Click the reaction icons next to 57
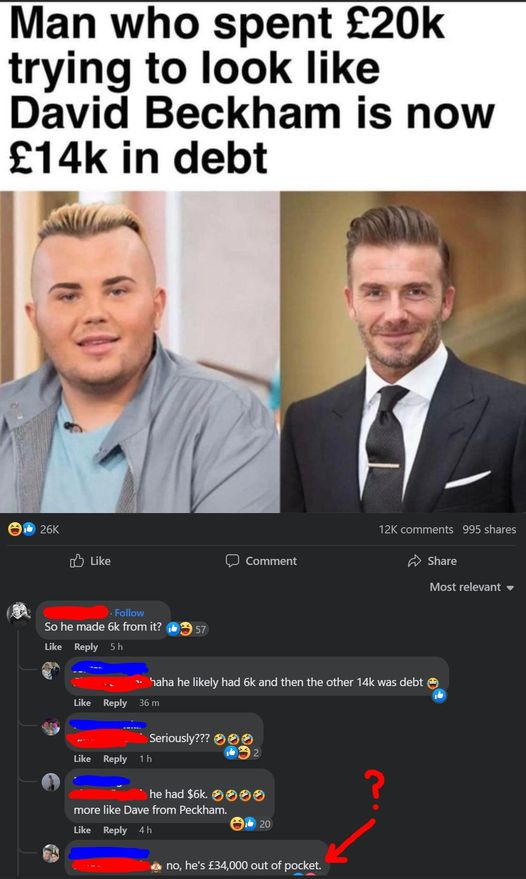Viewport: 526px width, 879px height. 179,629
